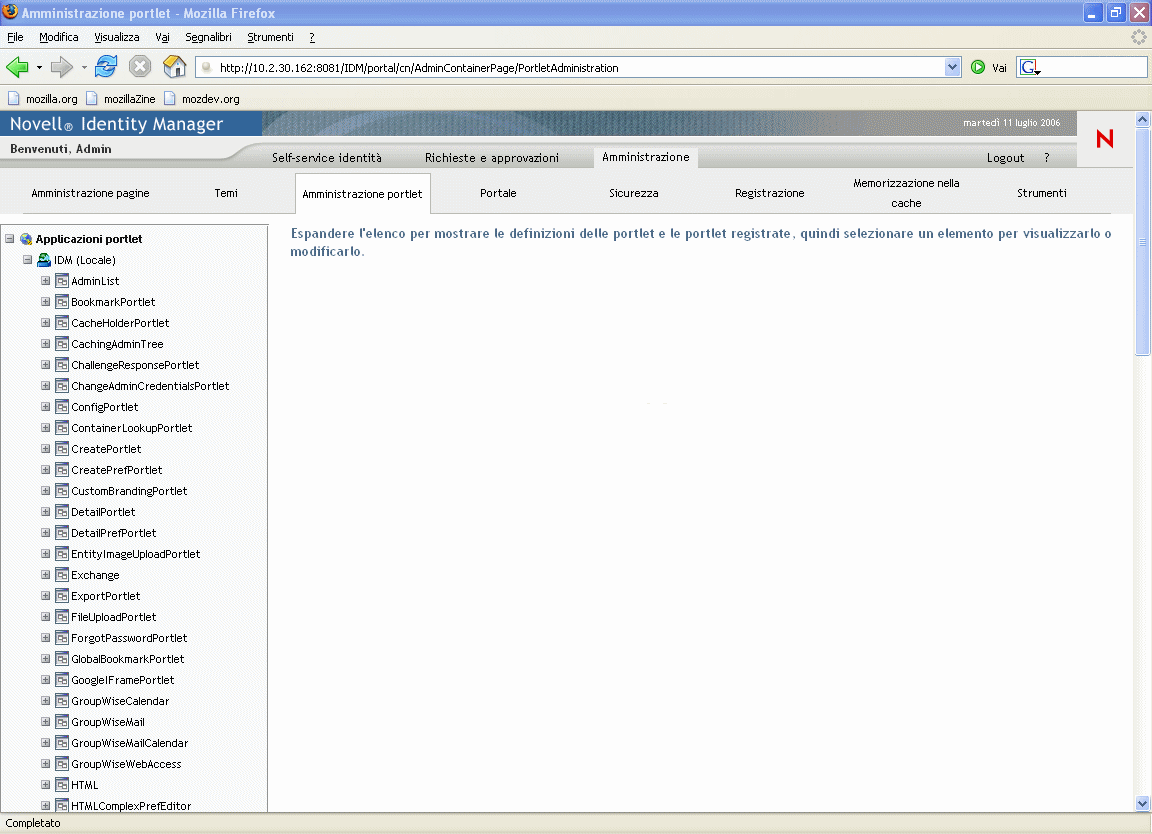Click the Stop loading icon
This screenshot has height=834, width=1152.
140,67
